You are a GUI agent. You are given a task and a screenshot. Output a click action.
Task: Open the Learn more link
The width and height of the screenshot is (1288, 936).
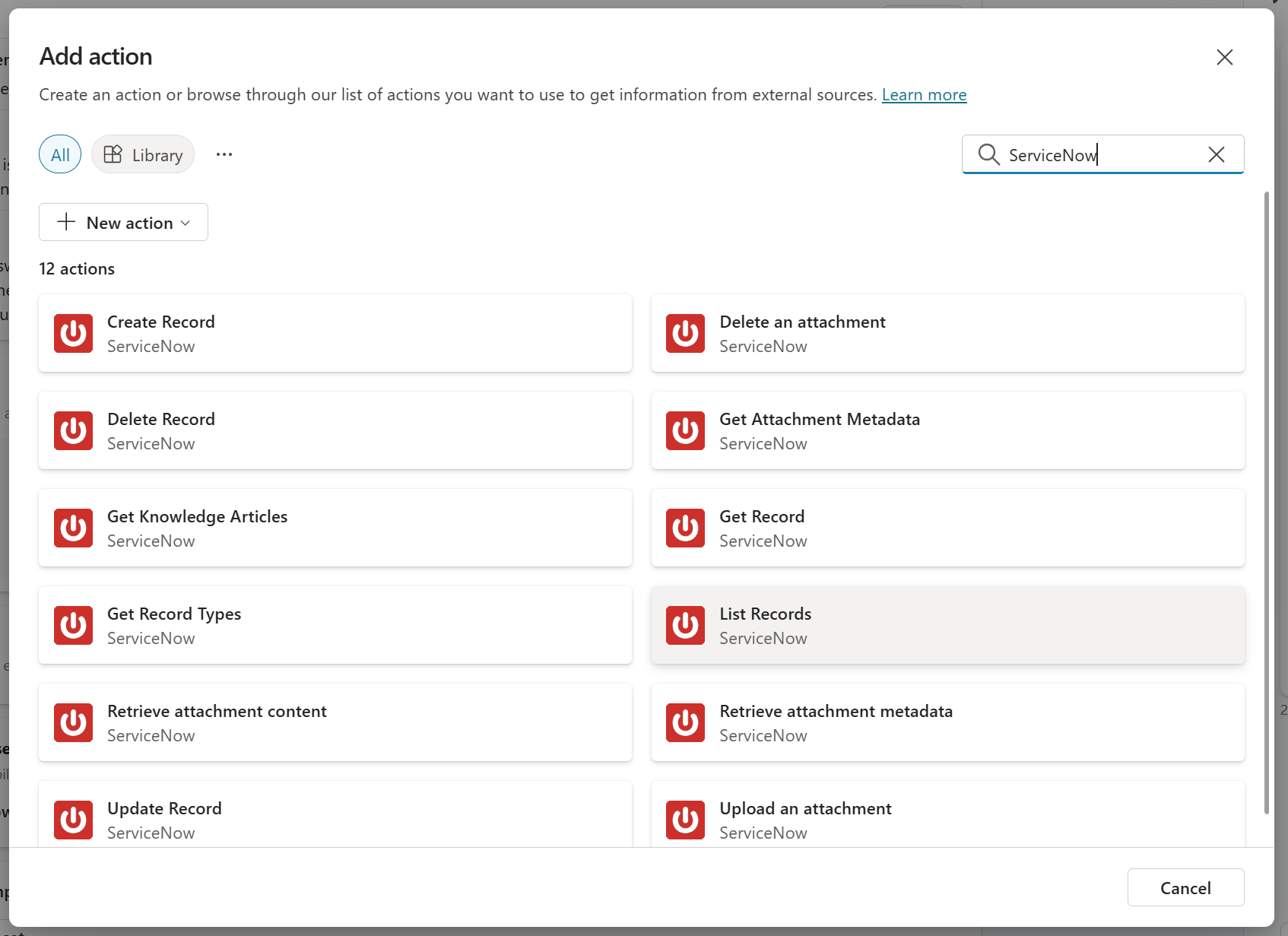(924, 95)
